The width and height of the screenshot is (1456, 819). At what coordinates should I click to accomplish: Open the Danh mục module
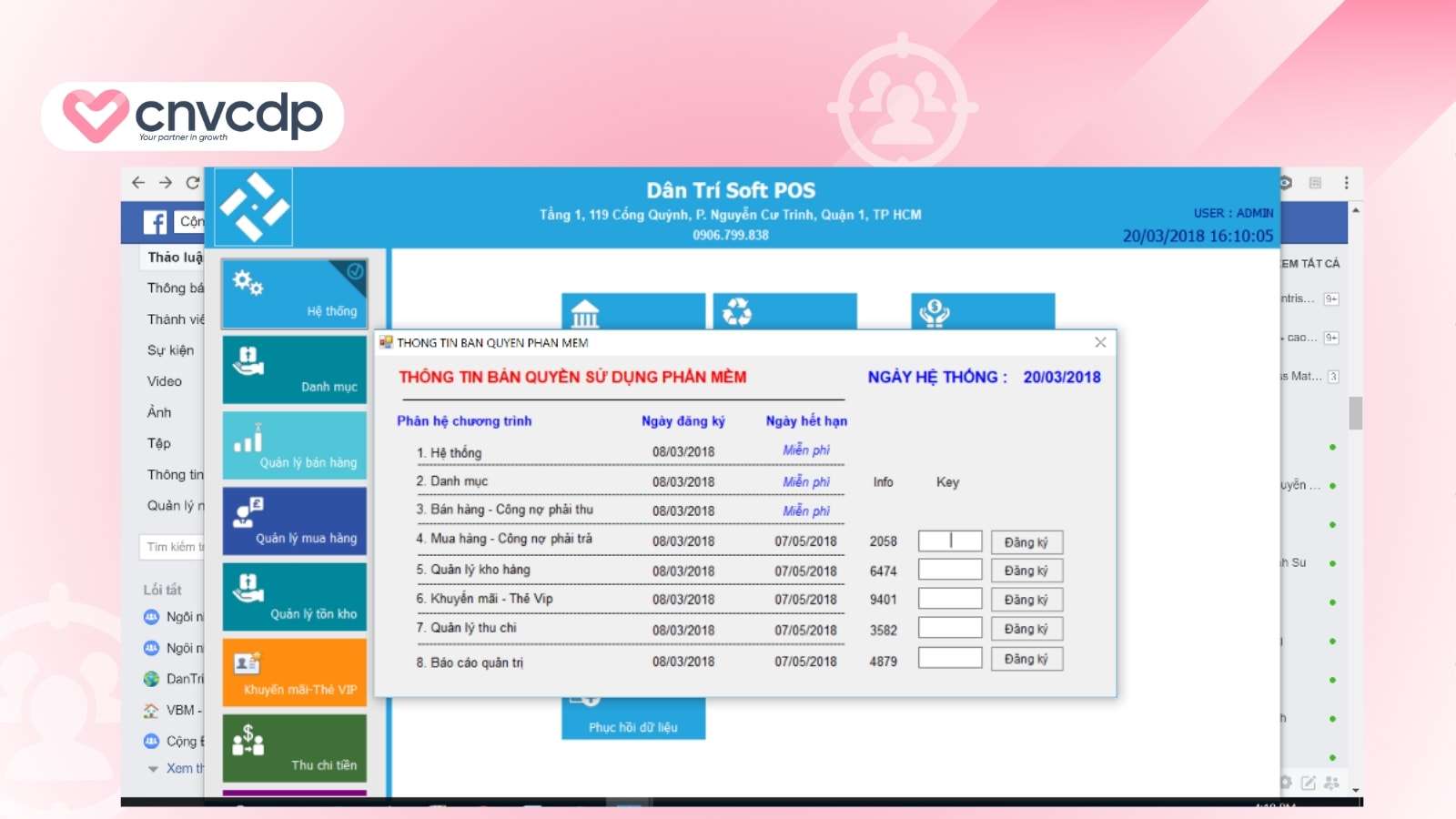[x=293, y=369]
